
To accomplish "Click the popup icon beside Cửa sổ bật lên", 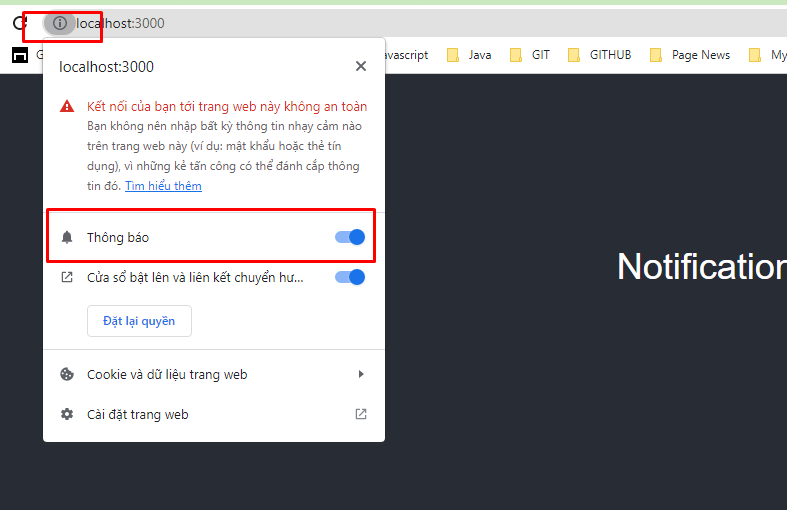I will click(x=67, y=277).
